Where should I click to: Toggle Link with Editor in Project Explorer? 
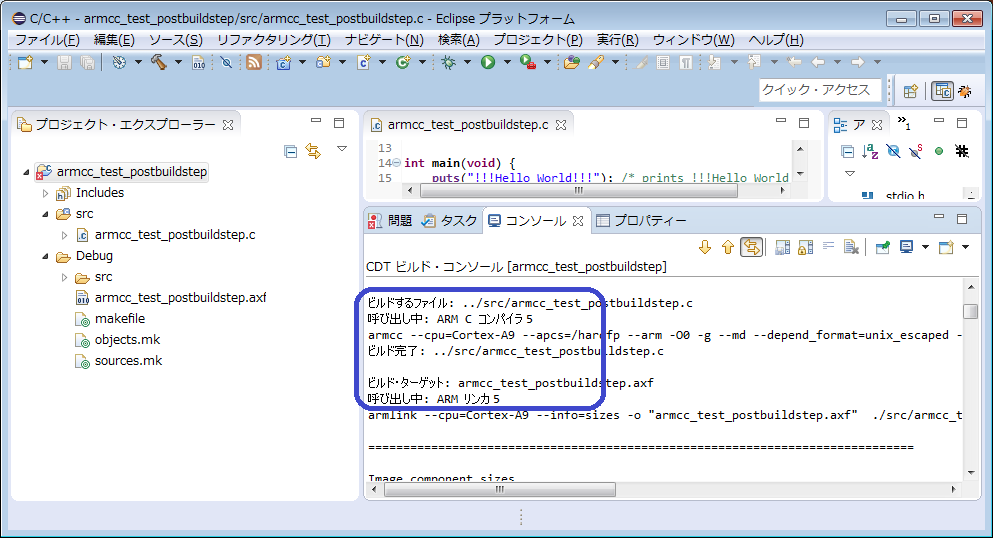[313, 151]
